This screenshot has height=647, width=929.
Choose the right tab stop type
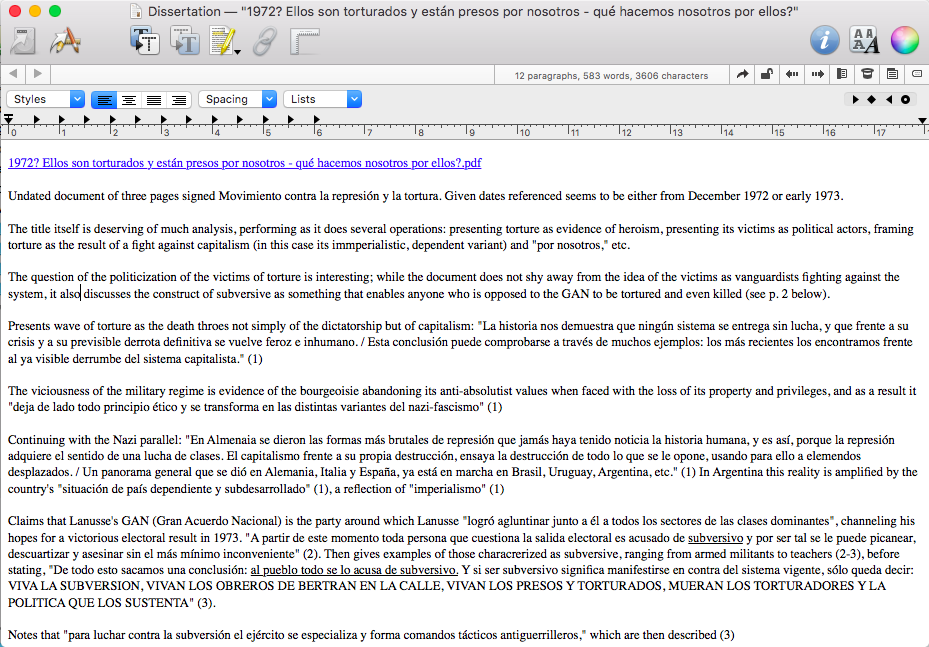[x=889, y=100]
